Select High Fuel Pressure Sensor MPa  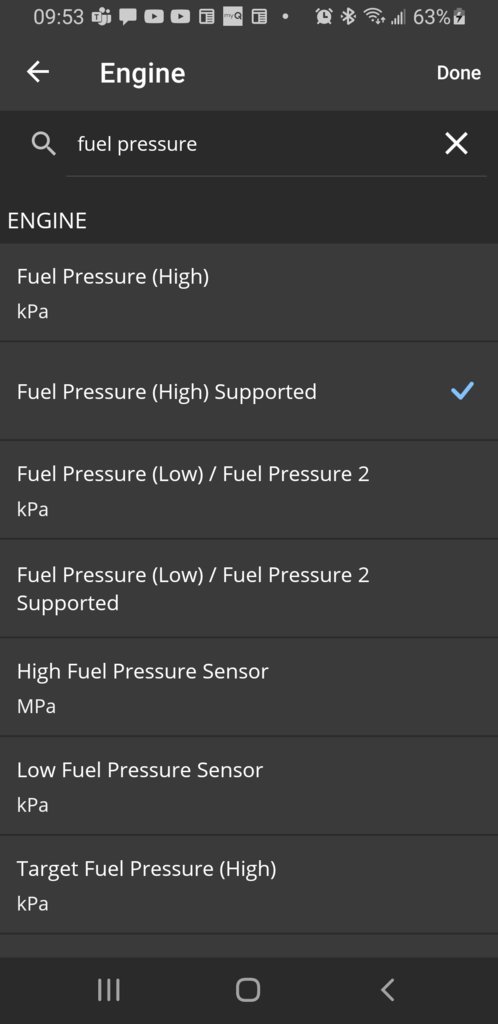[x=249, y=687]
